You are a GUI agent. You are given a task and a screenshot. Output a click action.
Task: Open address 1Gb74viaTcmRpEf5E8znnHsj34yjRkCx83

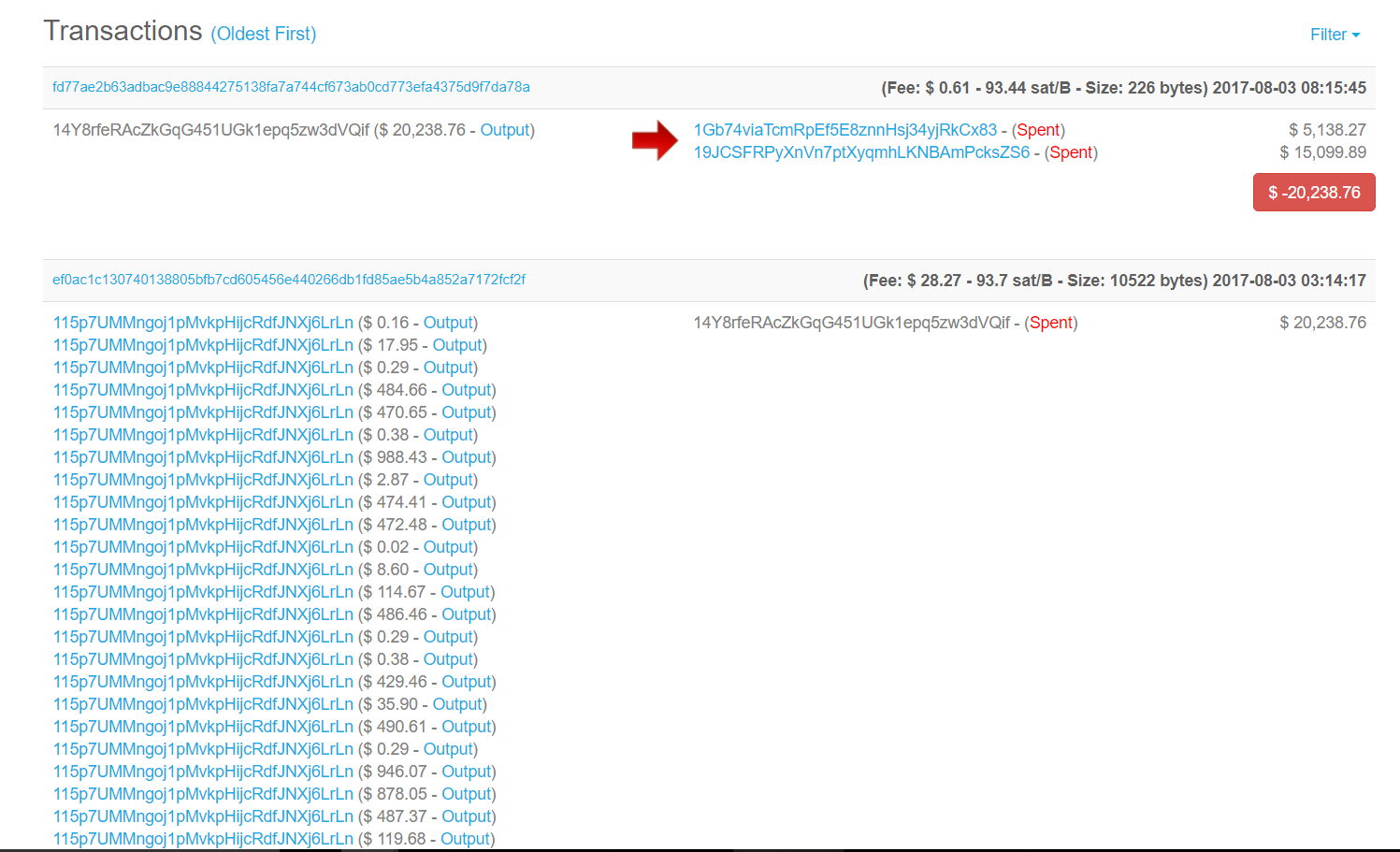(x=844, y=130)
